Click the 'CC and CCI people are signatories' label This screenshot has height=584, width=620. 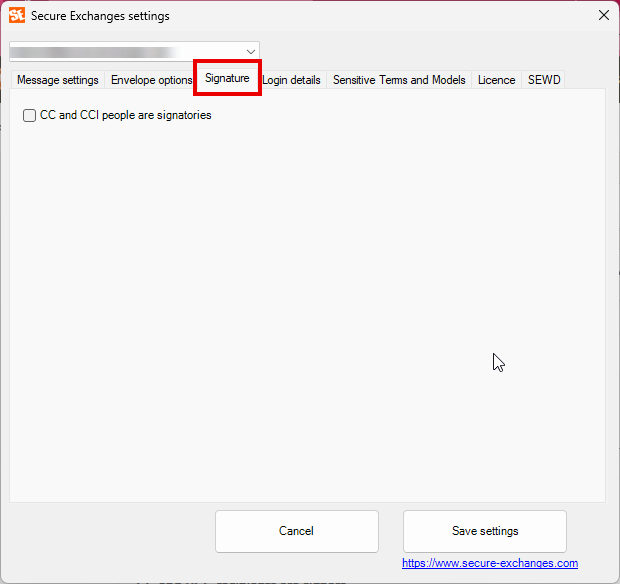(126, 115)
